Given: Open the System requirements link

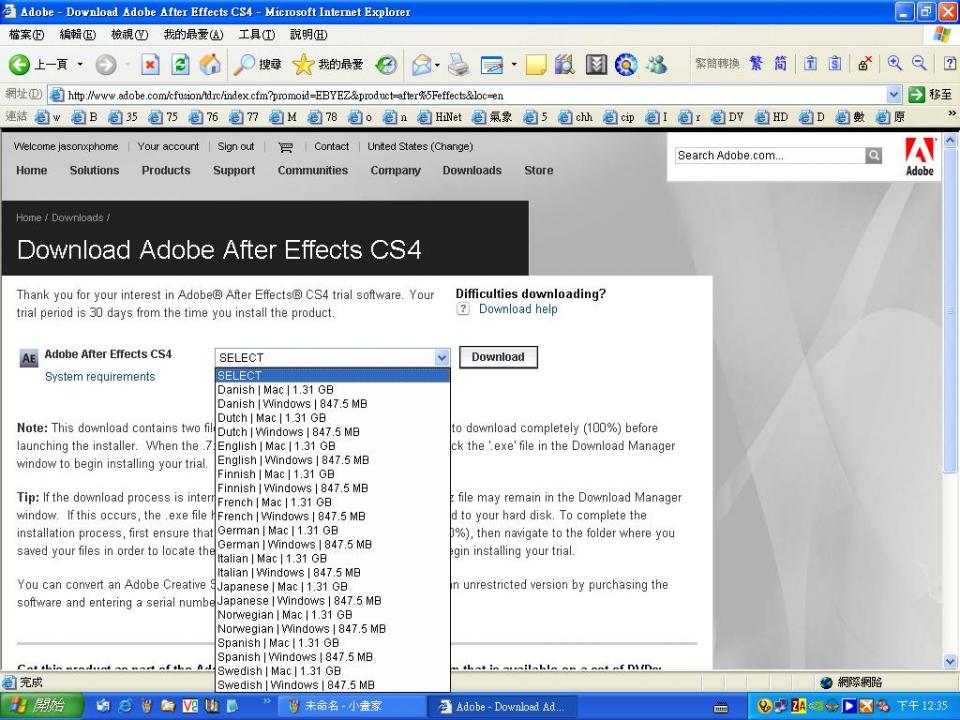Looking at the screenshot, I should [100, 377].
